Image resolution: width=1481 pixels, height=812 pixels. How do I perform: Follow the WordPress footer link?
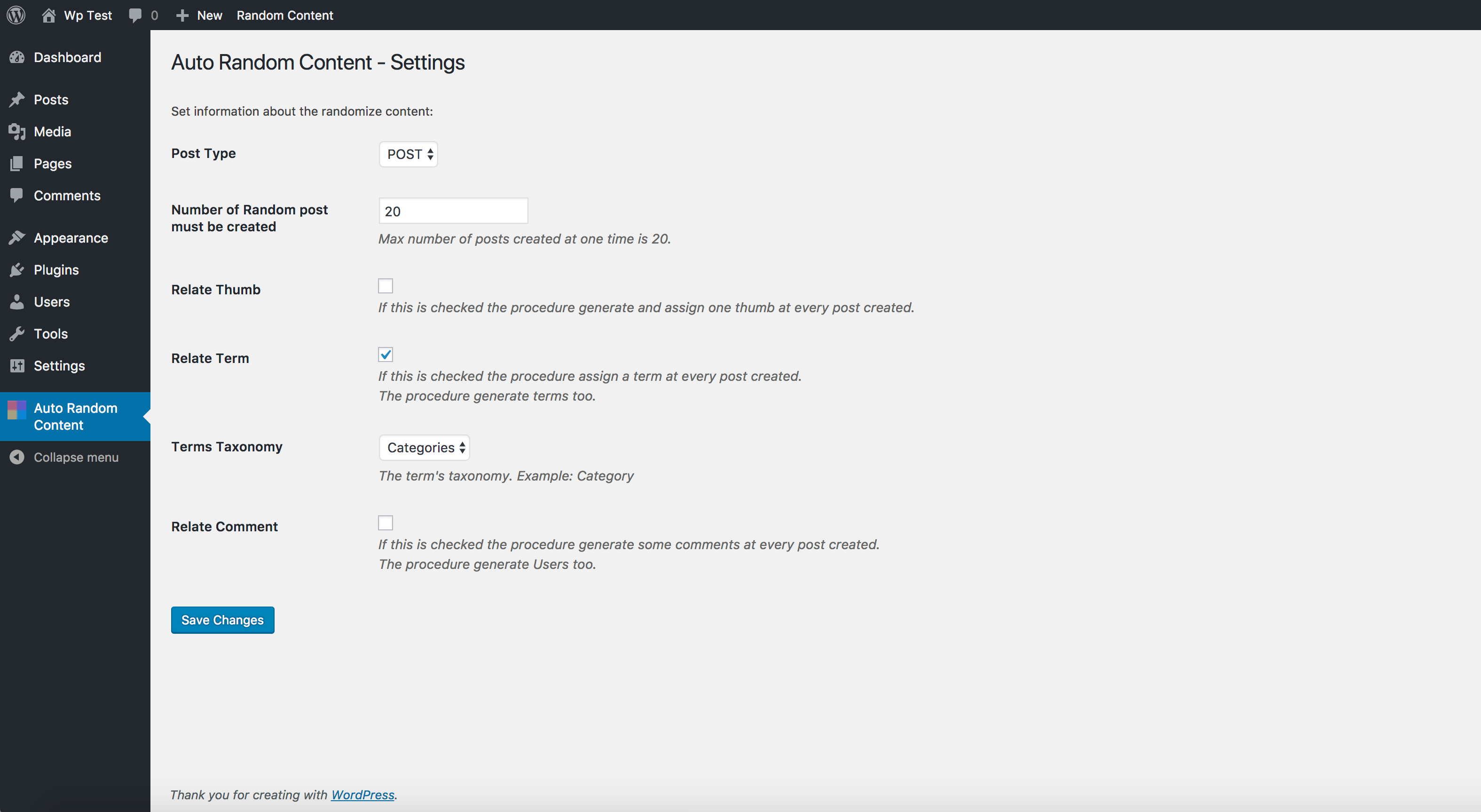point(362,794)
